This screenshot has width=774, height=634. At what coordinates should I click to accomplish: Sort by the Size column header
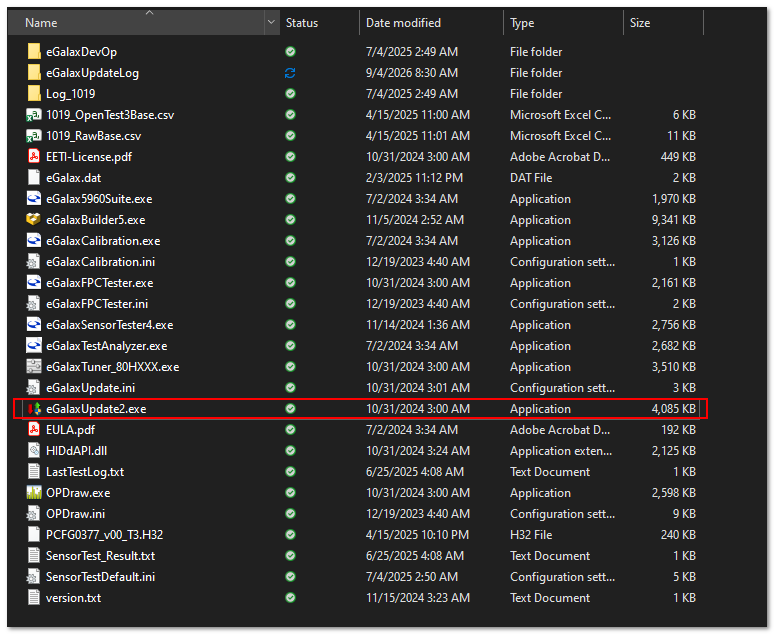[x=663, y=23]
